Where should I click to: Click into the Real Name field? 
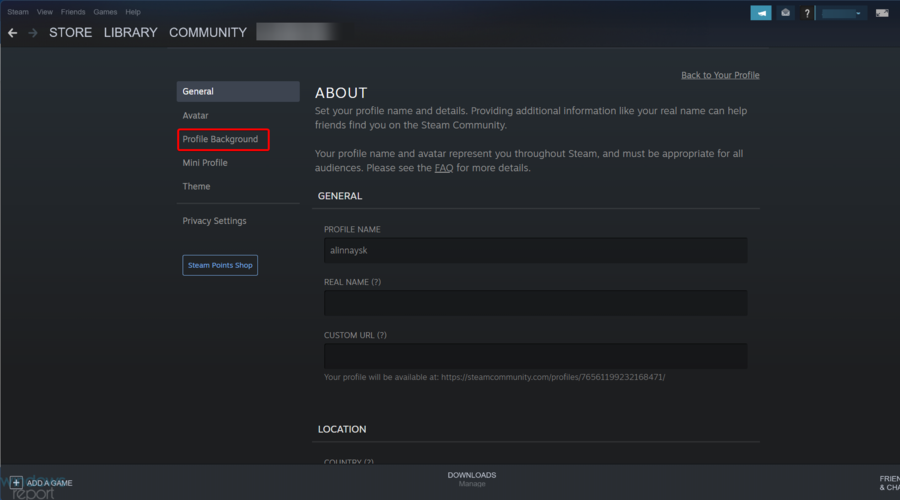point(536,303)
